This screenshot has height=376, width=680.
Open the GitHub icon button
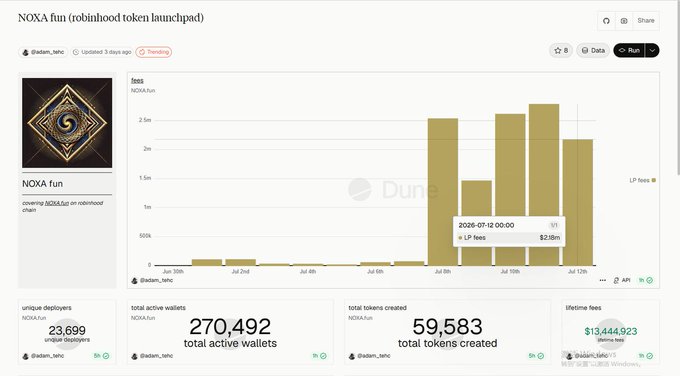606,21
